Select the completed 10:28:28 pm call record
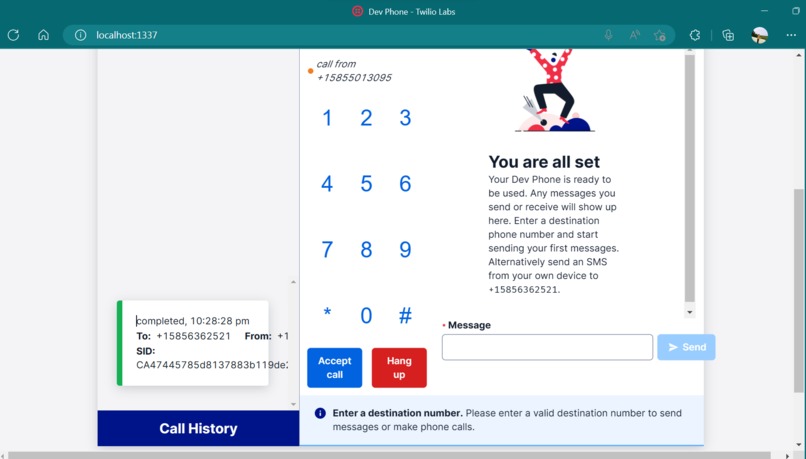The image size is (806, 459). tap(193, 343)
